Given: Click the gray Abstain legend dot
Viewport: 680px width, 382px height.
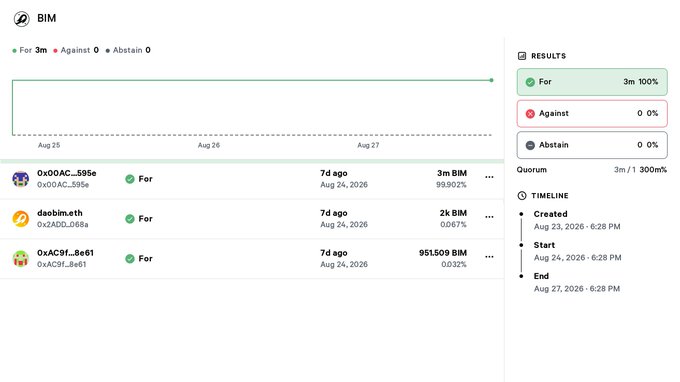Looking at the screenshot, I should point(108,51).
